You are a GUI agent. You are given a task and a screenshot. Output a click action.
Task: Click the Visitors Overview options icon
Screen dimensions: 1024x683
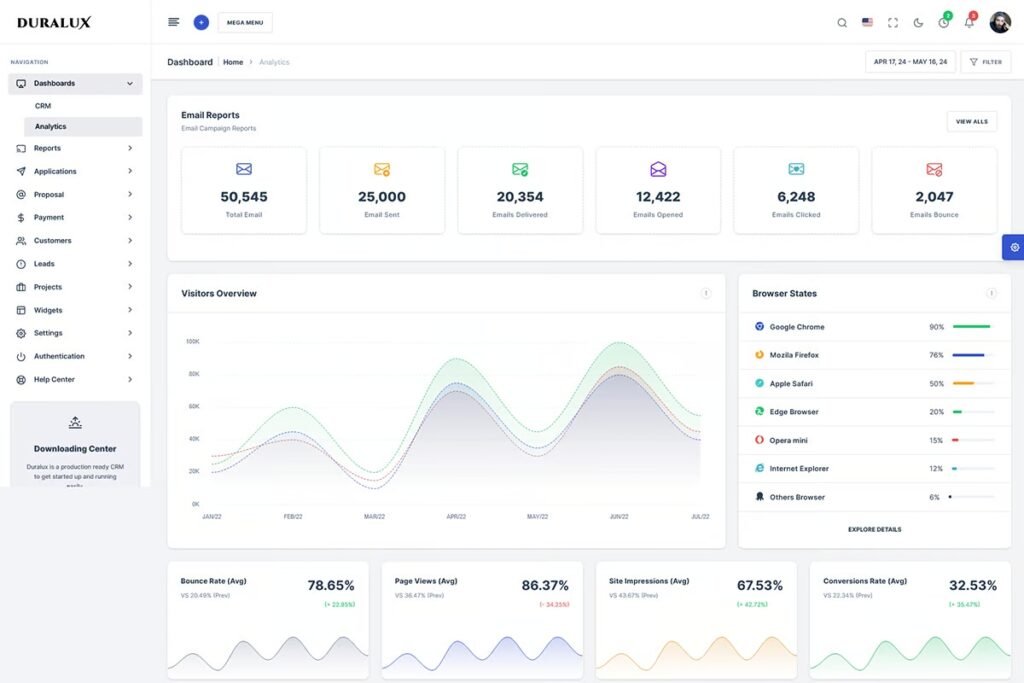tap(705, 294)
